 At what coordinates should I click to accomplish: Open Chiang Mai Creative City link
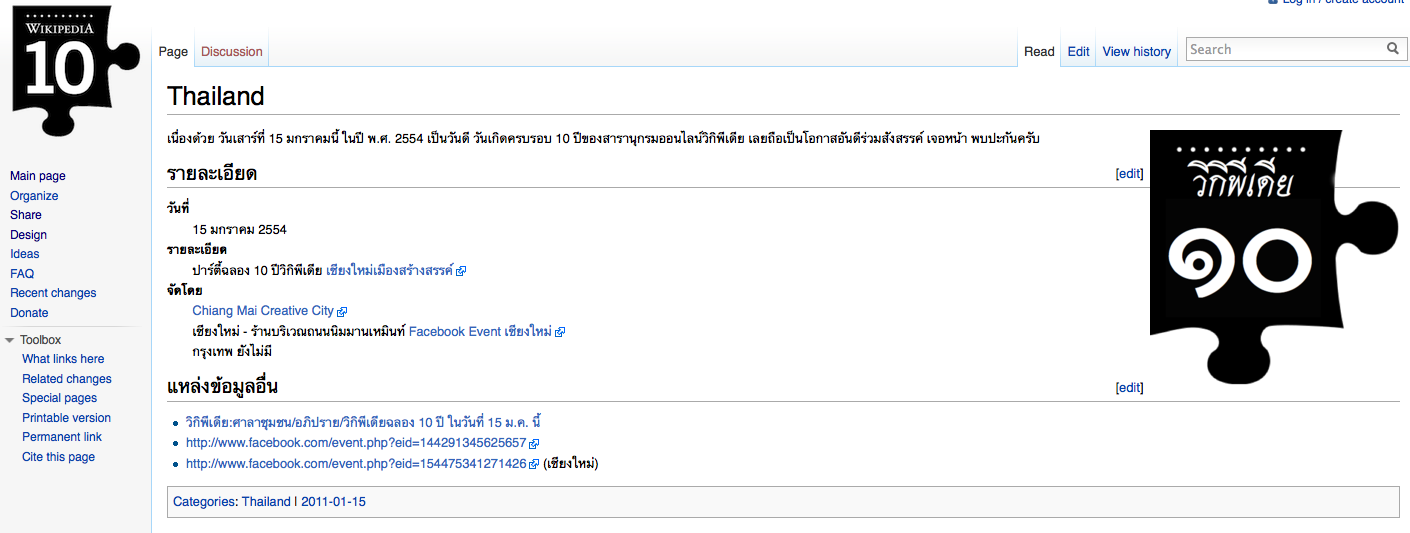[263, 311]
